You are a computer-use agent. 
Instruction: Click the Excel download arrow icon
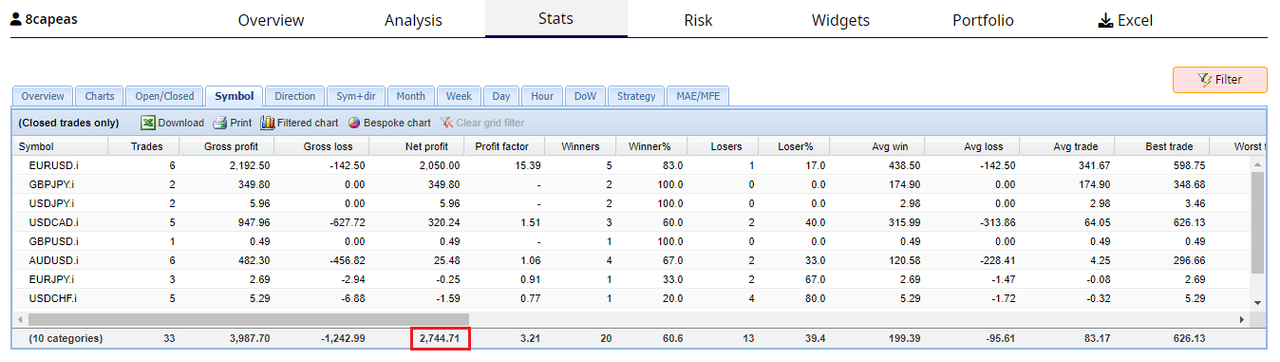pos(1105,20)
